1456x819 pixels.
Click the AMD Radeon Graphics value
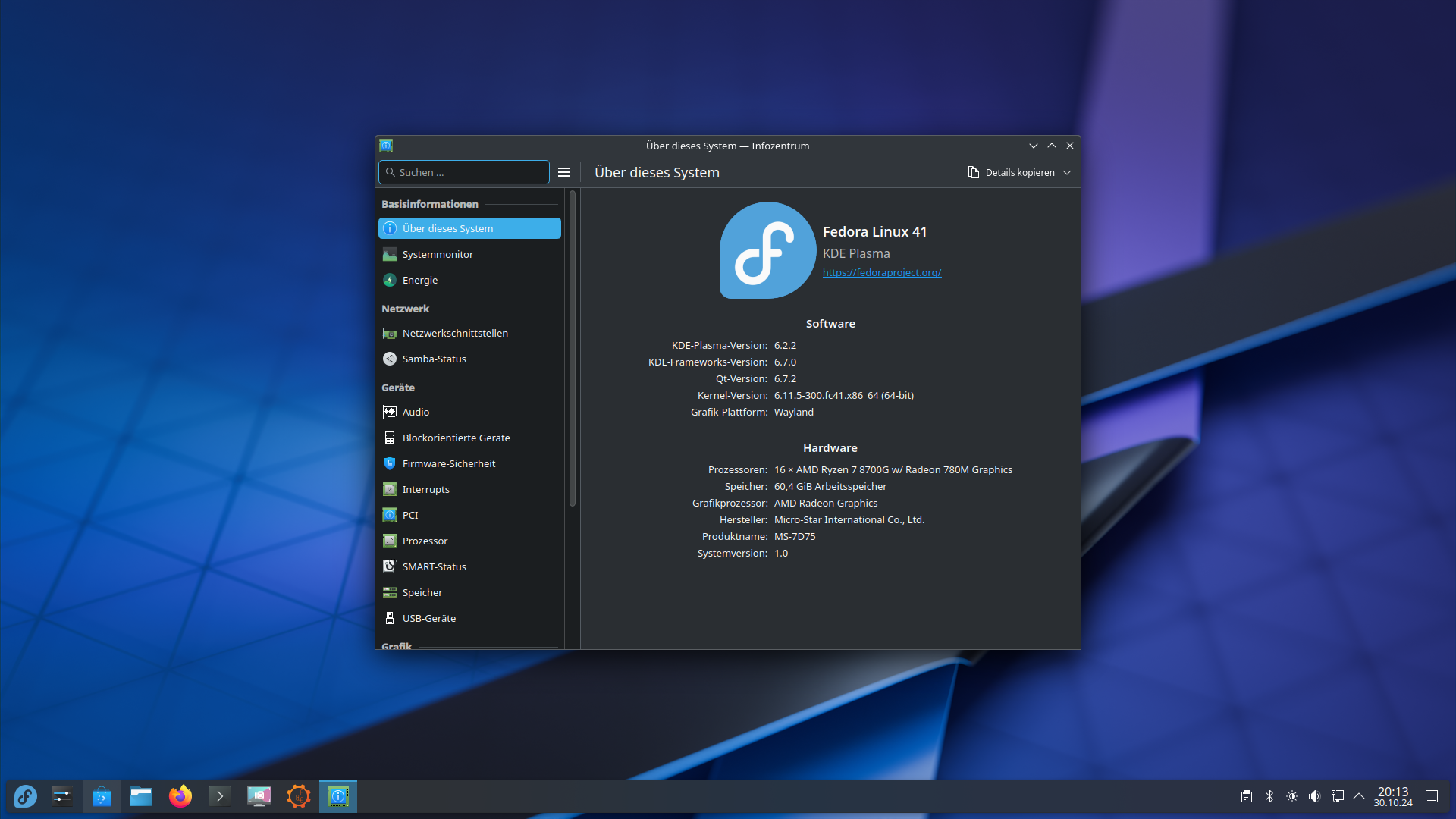coord(826,503)
